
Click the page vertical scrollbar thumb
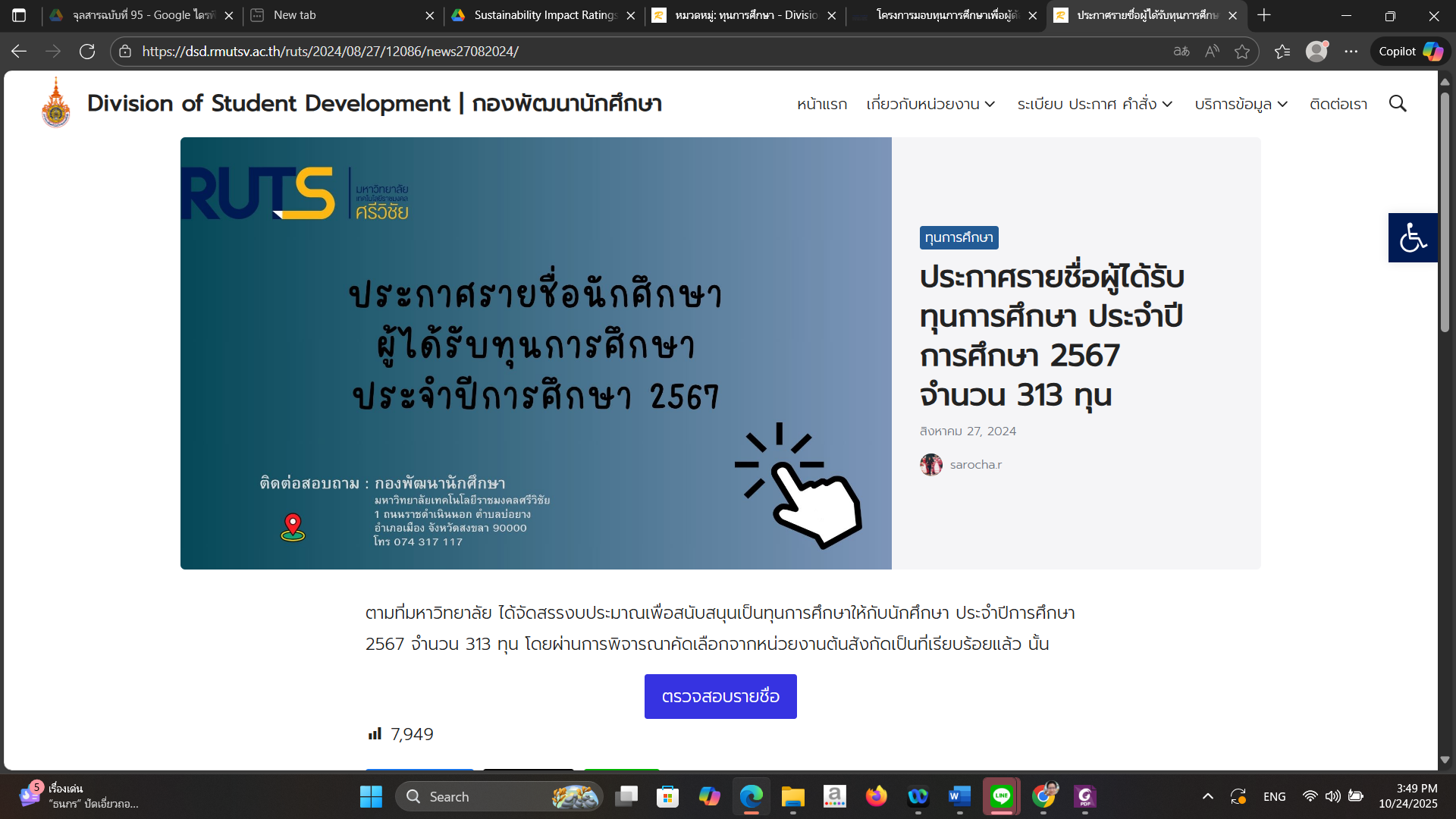[x=1445, y=212]
